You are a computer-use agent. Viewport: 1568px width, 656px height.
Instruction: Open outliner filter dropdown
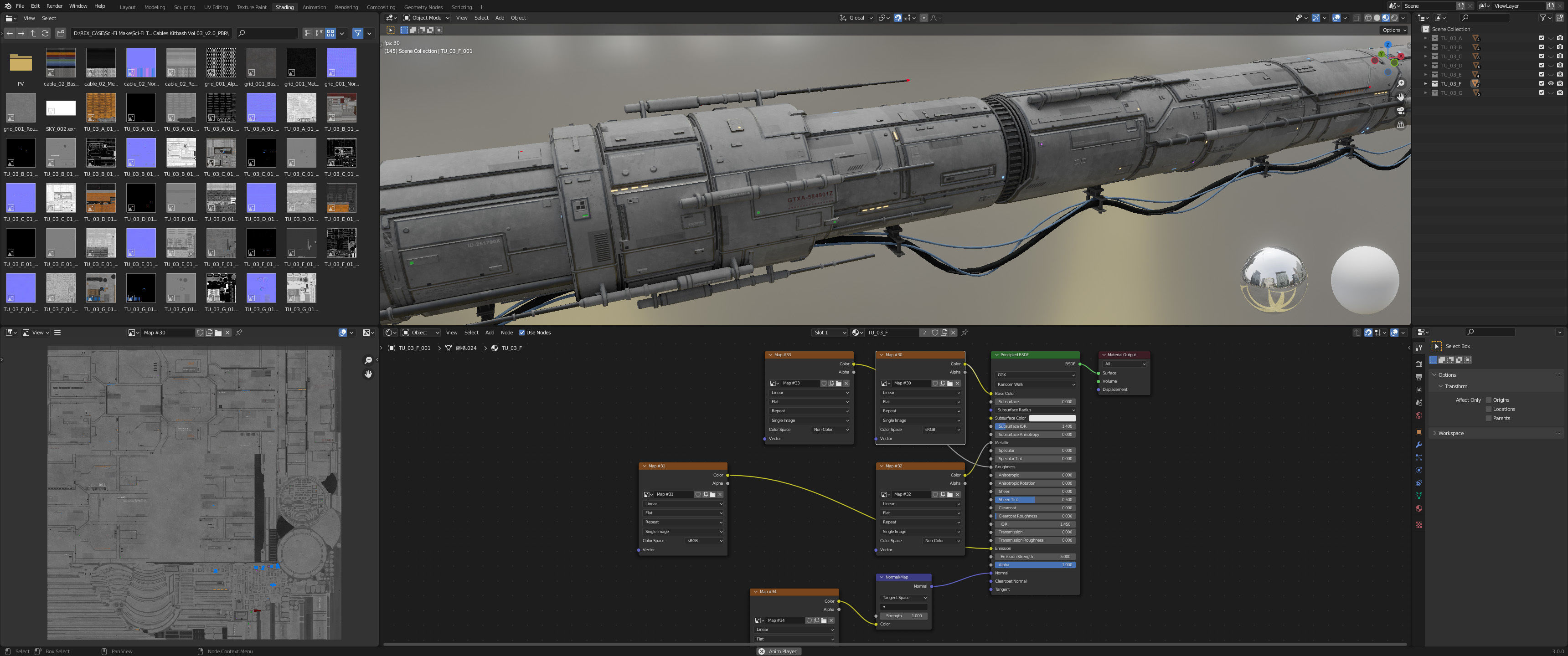click(x=1545, y=18)
